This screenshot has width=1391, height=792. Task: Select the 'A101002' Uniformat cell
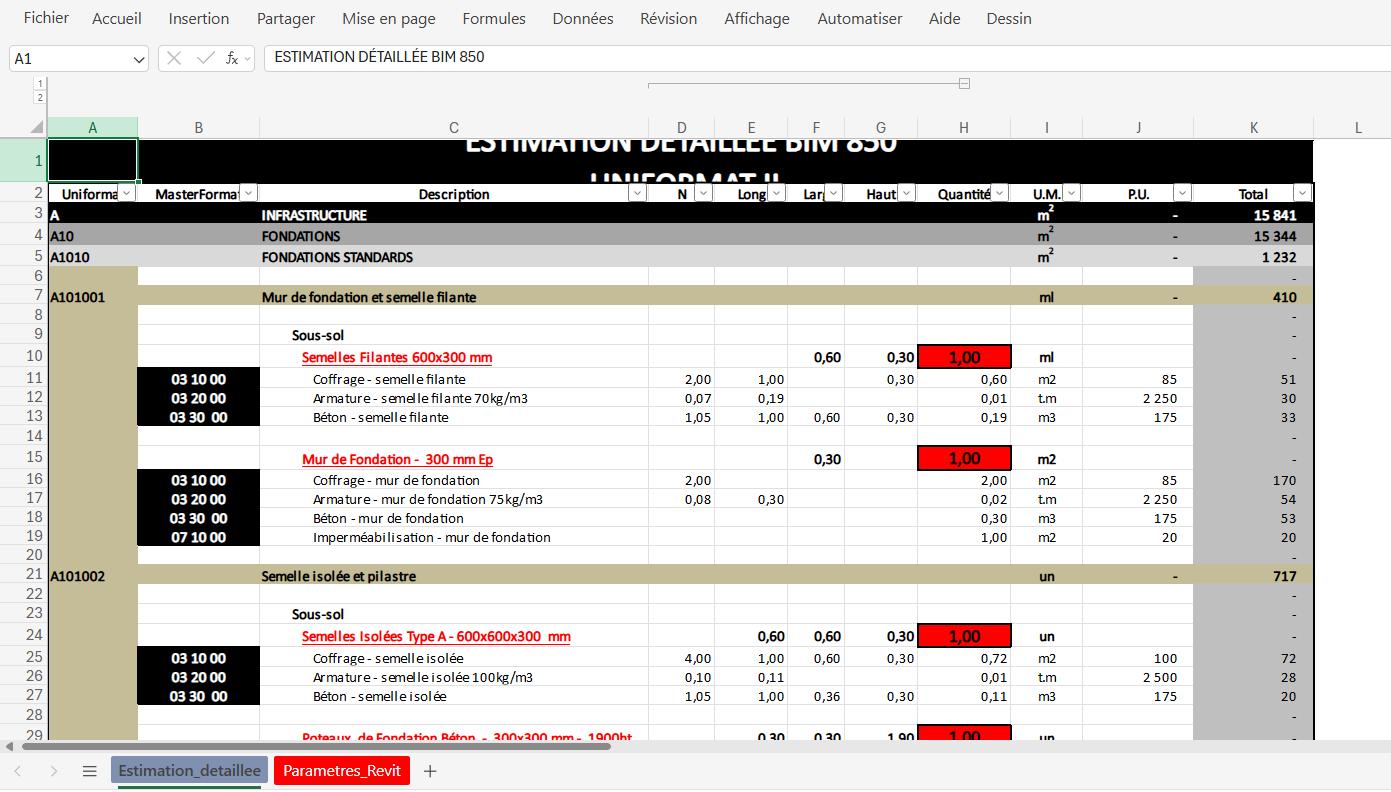click(93, 576)
